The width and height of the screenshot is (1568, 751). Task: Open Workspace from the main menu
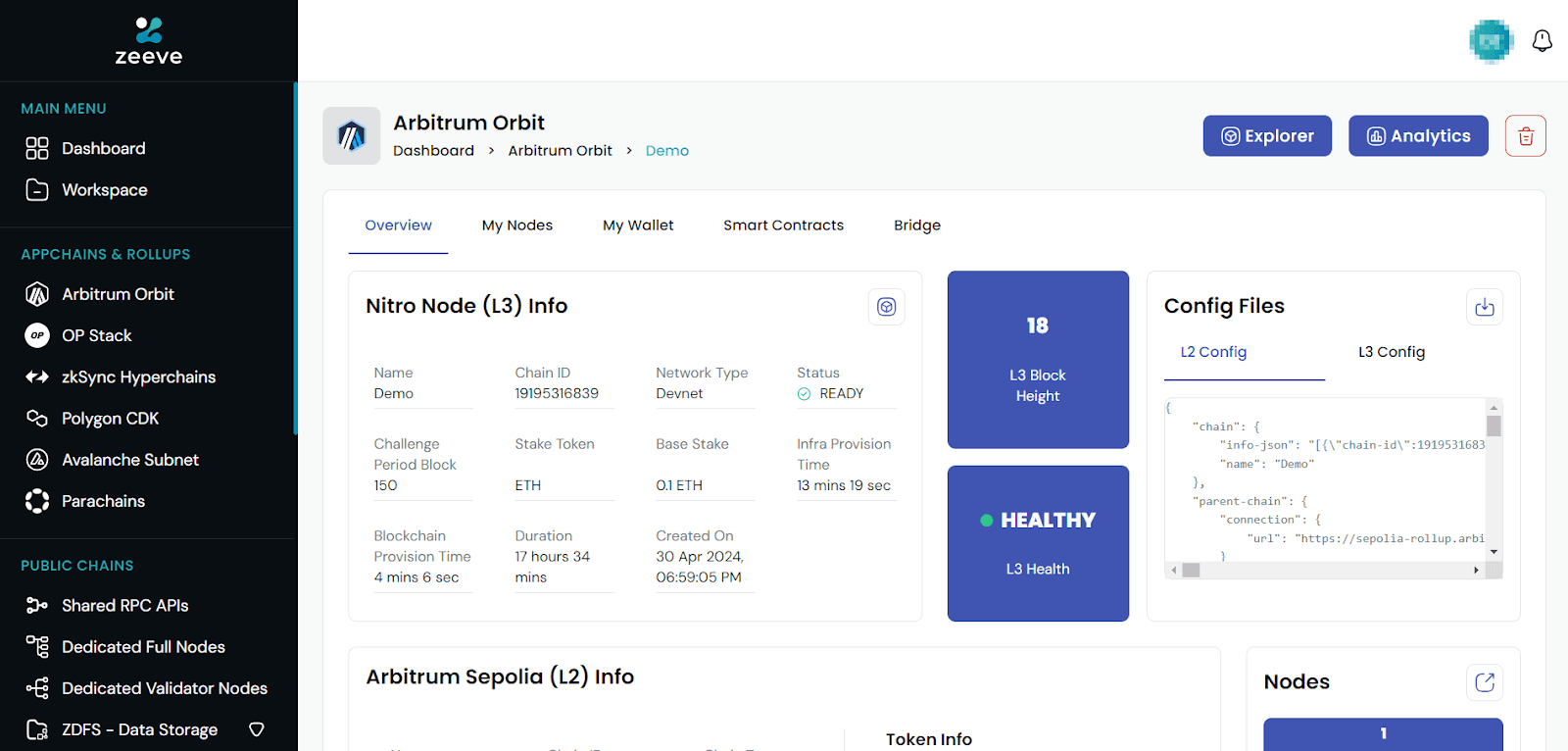click(105, 190)
